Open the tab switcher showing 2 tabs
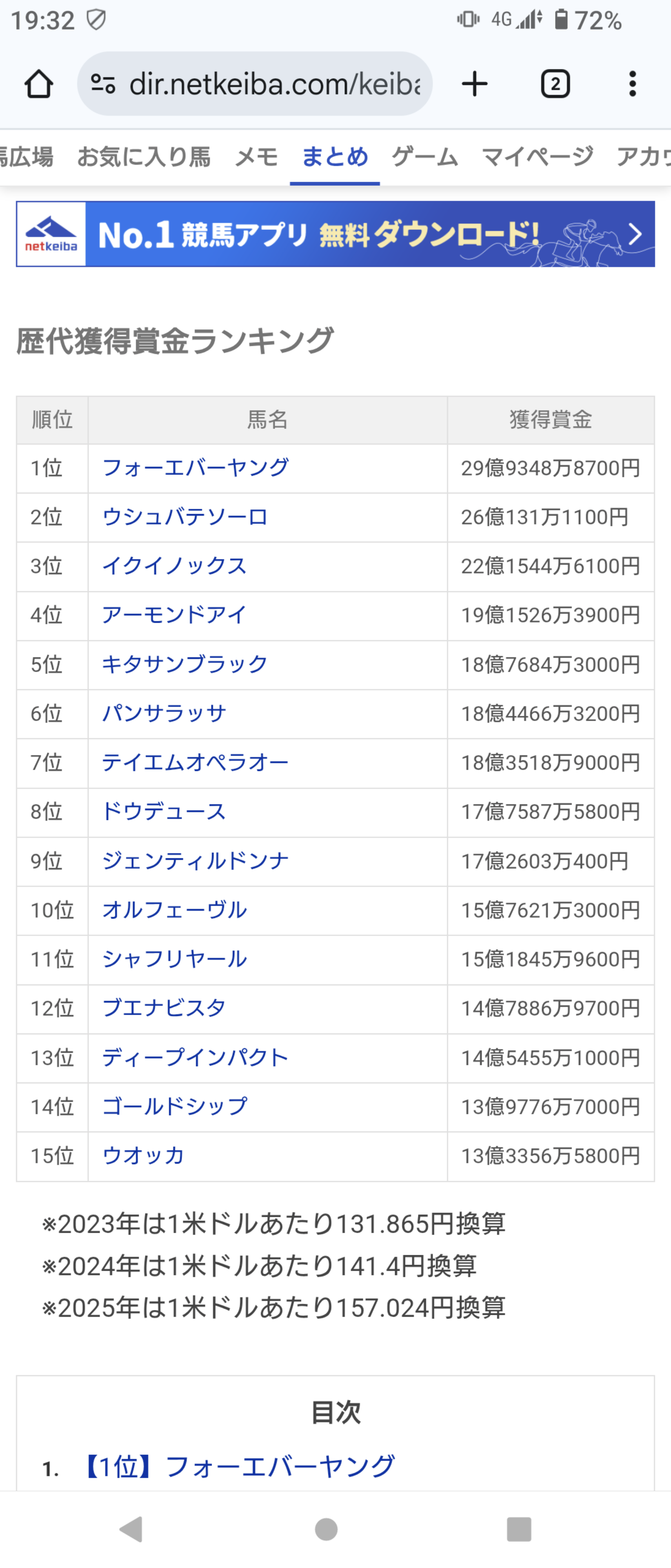671x1568 pixels. 555,84
